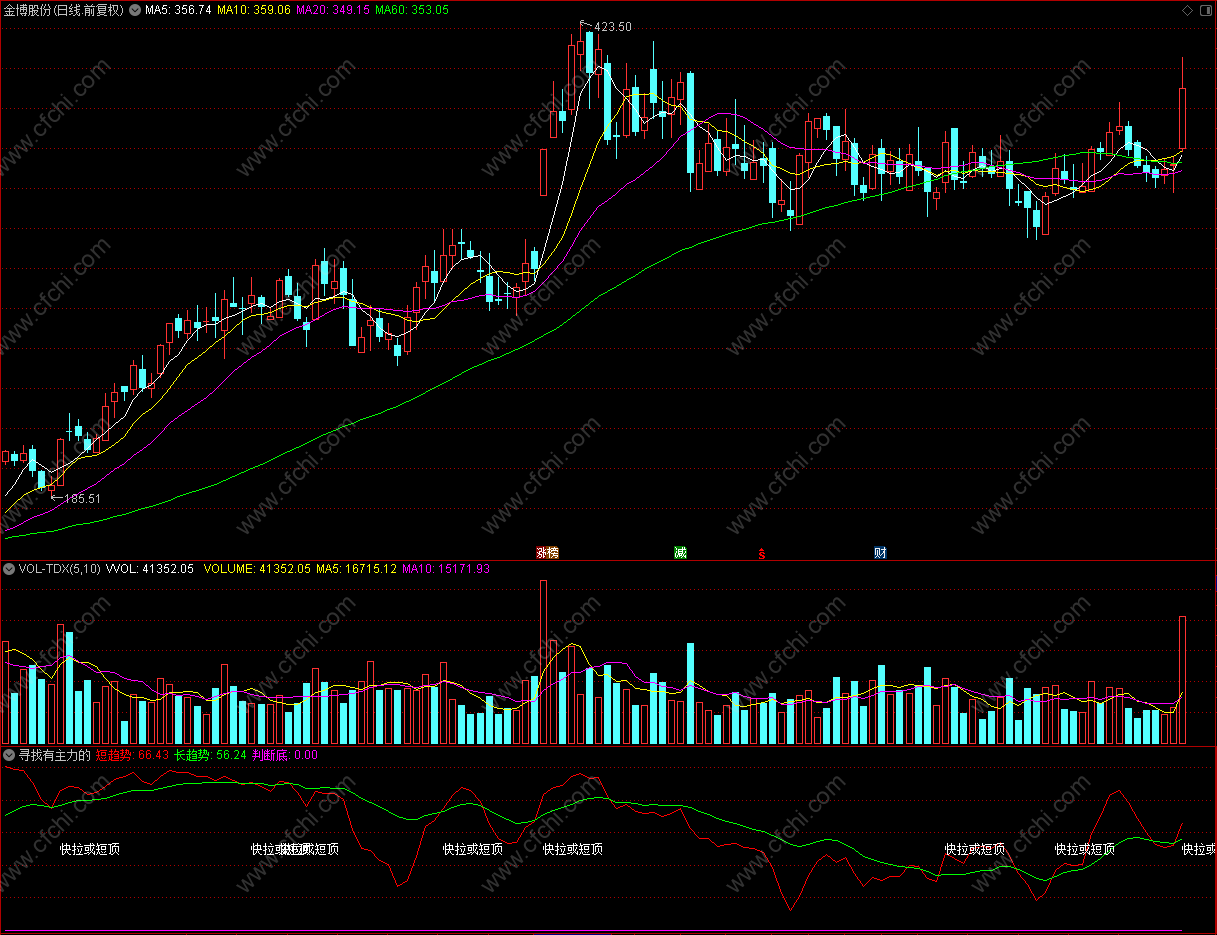Open the 寻找有主力的 indicator dropdown arrow
This screenshot has height=935, width=1217.
pyautogui.click(x=9, y=755)
